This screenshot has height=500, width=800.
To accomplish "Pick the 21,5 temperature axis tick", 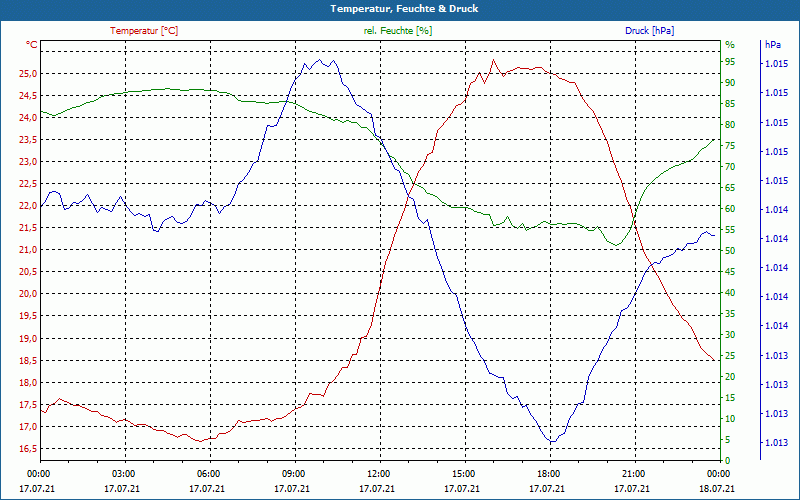I will pos(28,228).
